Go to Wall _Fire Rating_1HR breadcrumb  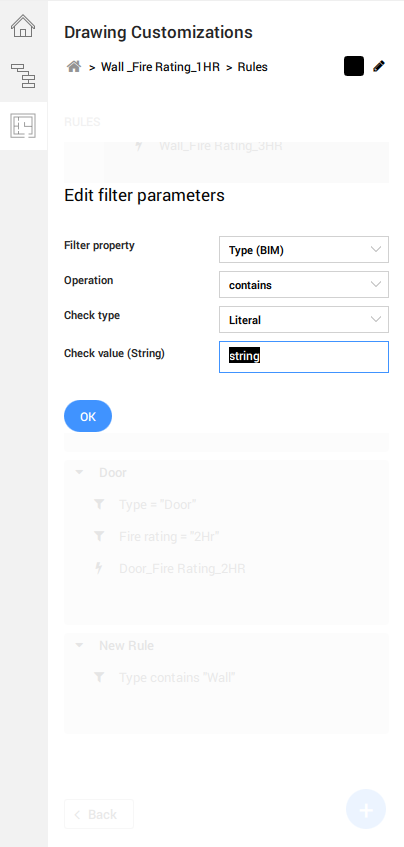pos(160,67)
